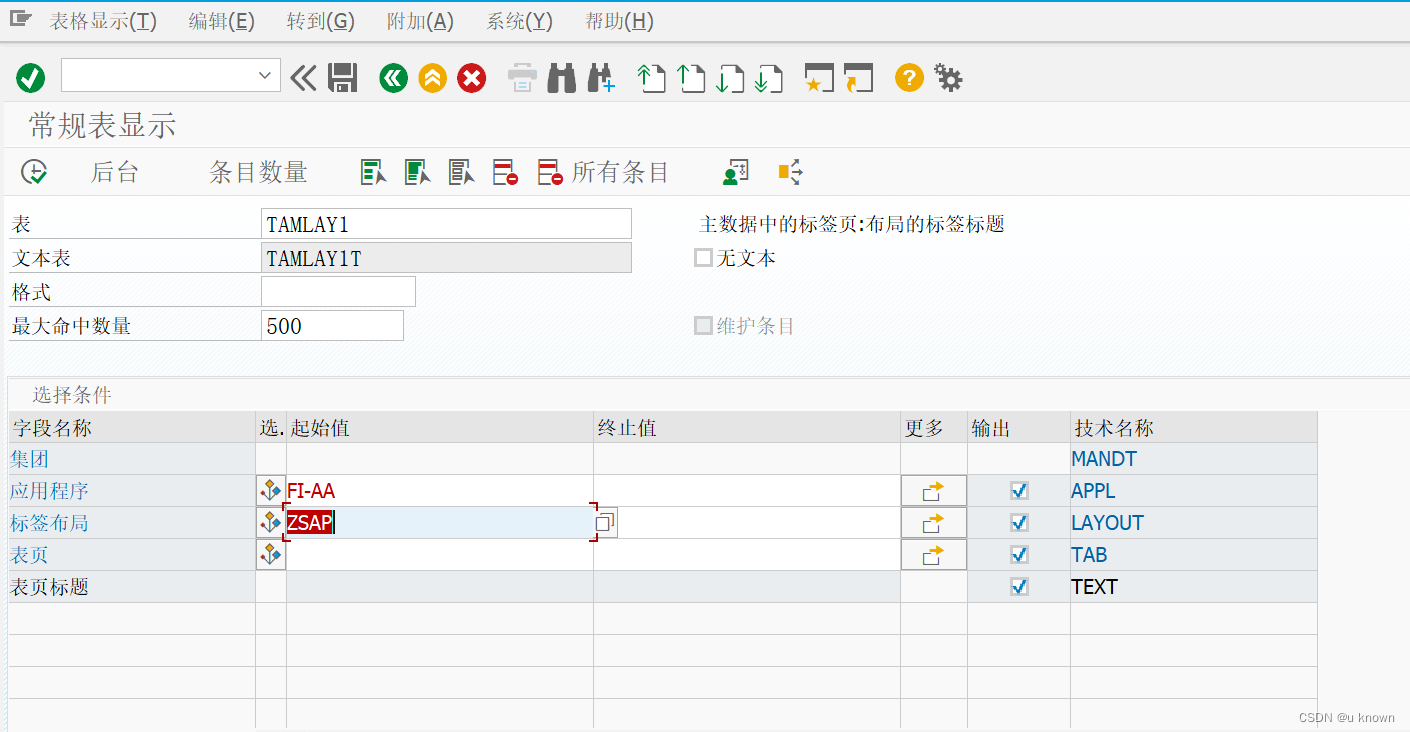1410x732 pixels.
Task: Toggle output checkbox for TEXT row
Action: [1019, 587]
